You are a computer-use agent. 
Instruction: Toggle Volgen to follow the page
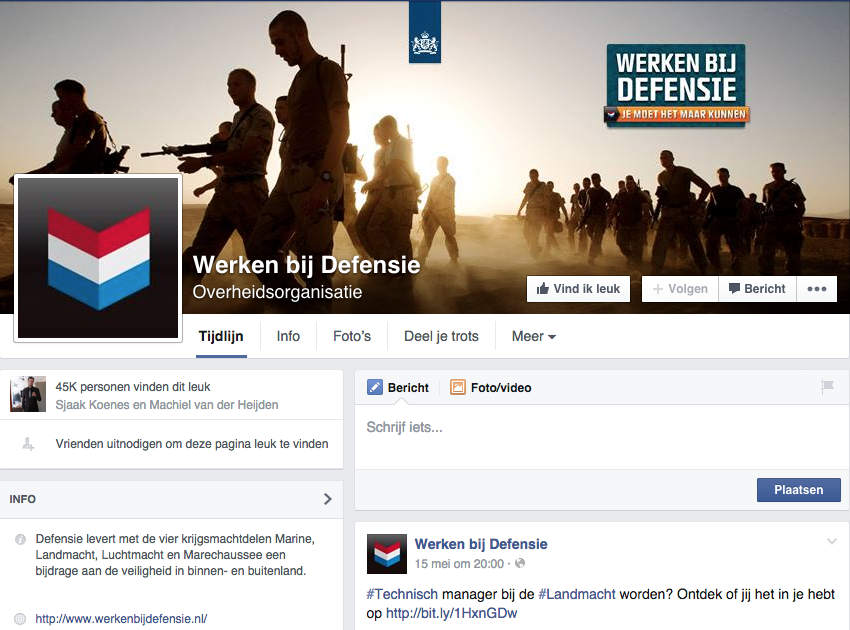click(680, 289)
